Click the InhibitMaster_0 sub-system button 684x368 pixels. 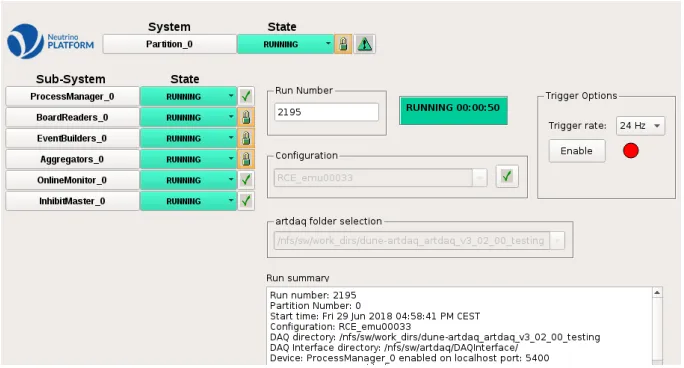72,201
